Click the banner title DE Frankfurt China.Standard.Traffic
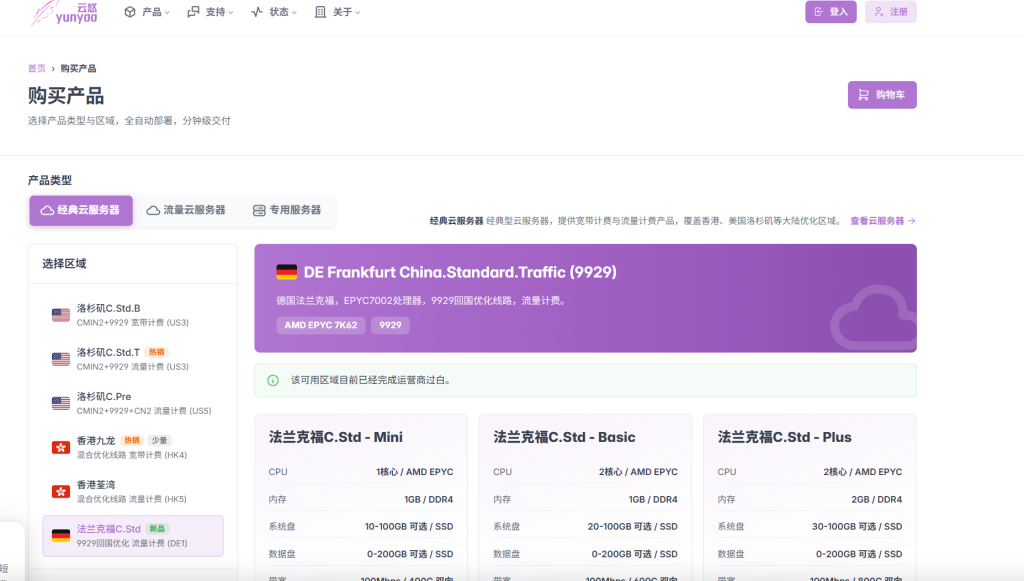1024x581 pixels. click(460, 272)
